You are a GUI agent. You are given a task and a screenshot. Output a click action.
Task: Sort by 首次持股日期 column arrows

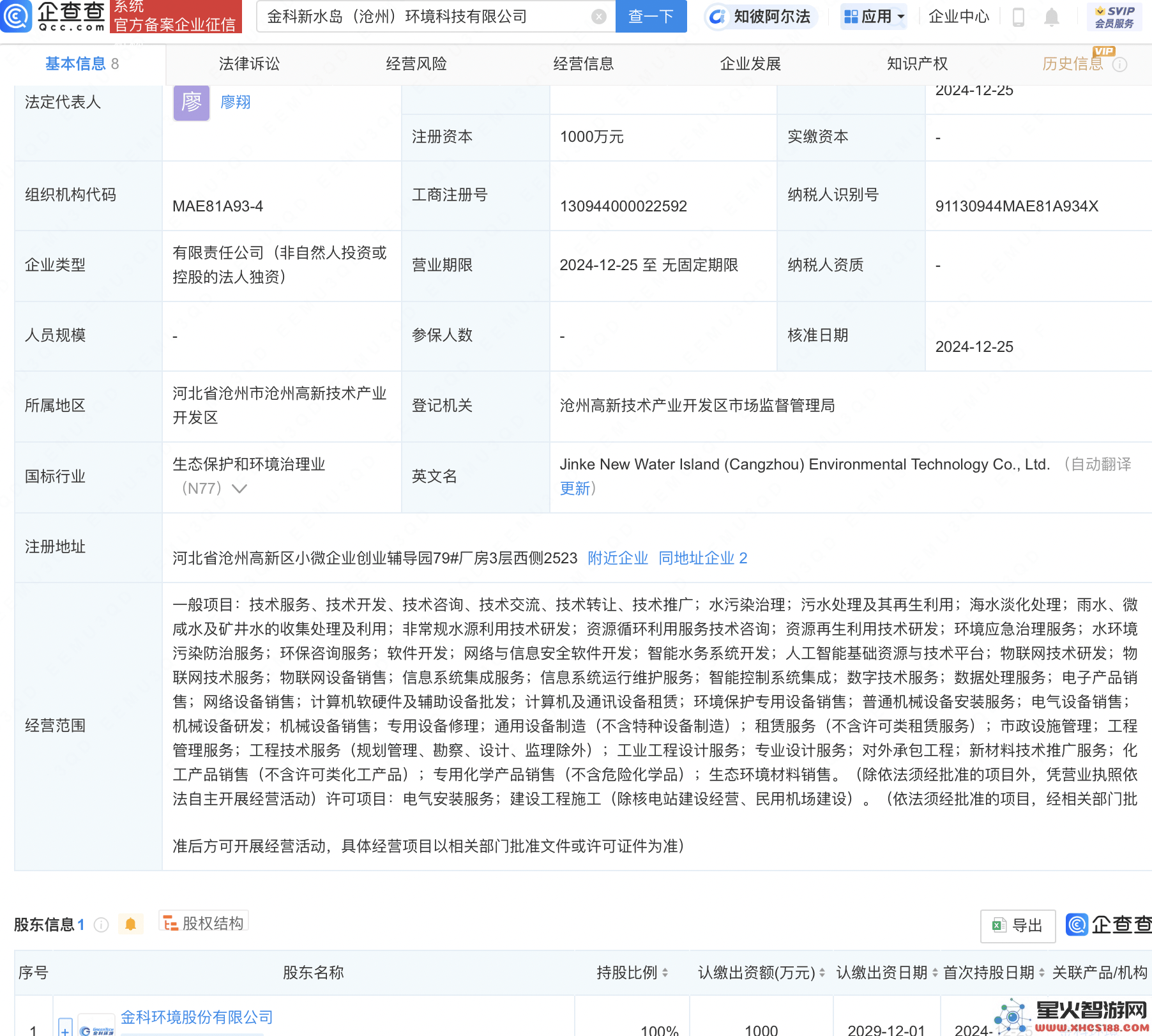click(1042, 973)
